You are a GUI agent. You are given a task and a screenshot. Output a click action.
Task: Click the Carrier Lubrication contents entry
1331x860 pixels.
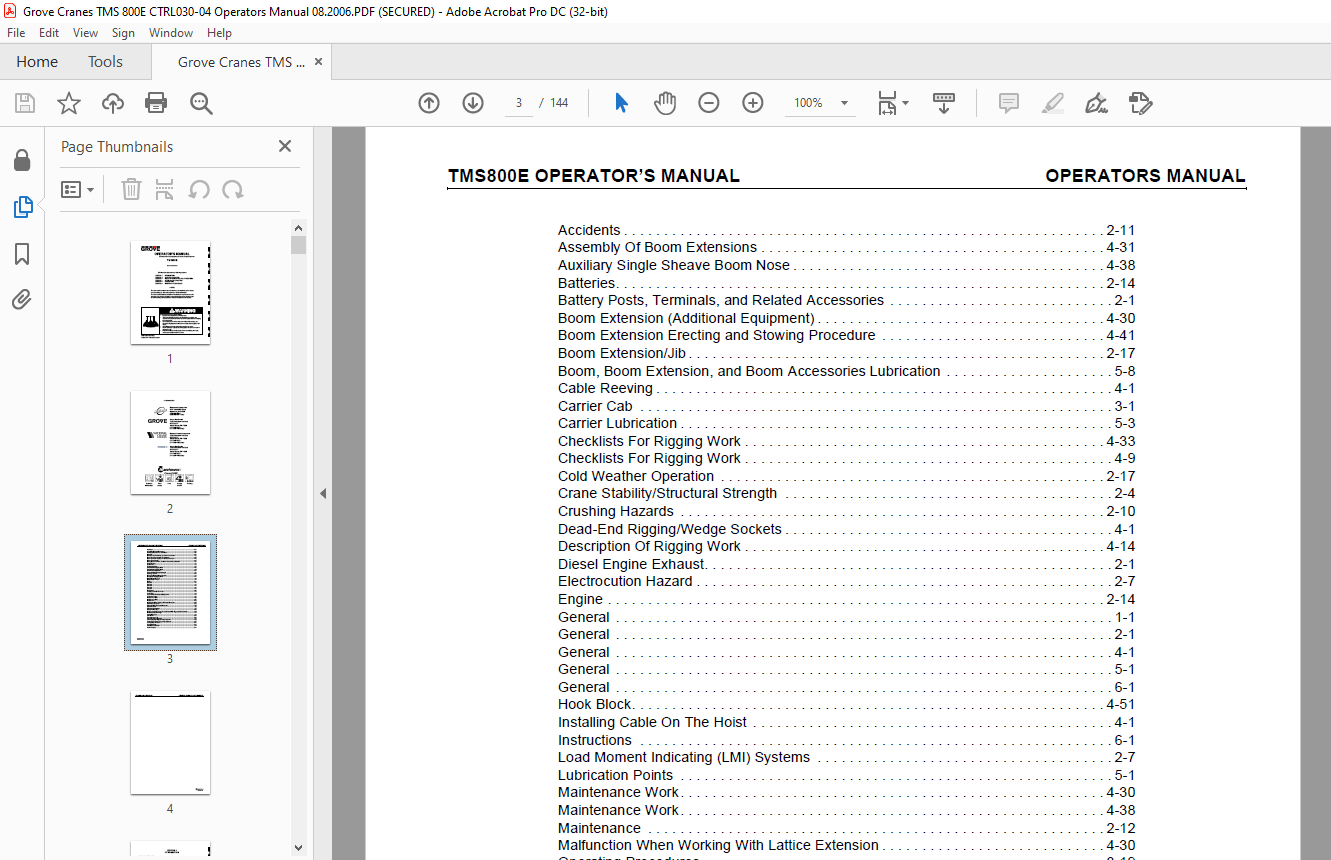click(846, 423)
